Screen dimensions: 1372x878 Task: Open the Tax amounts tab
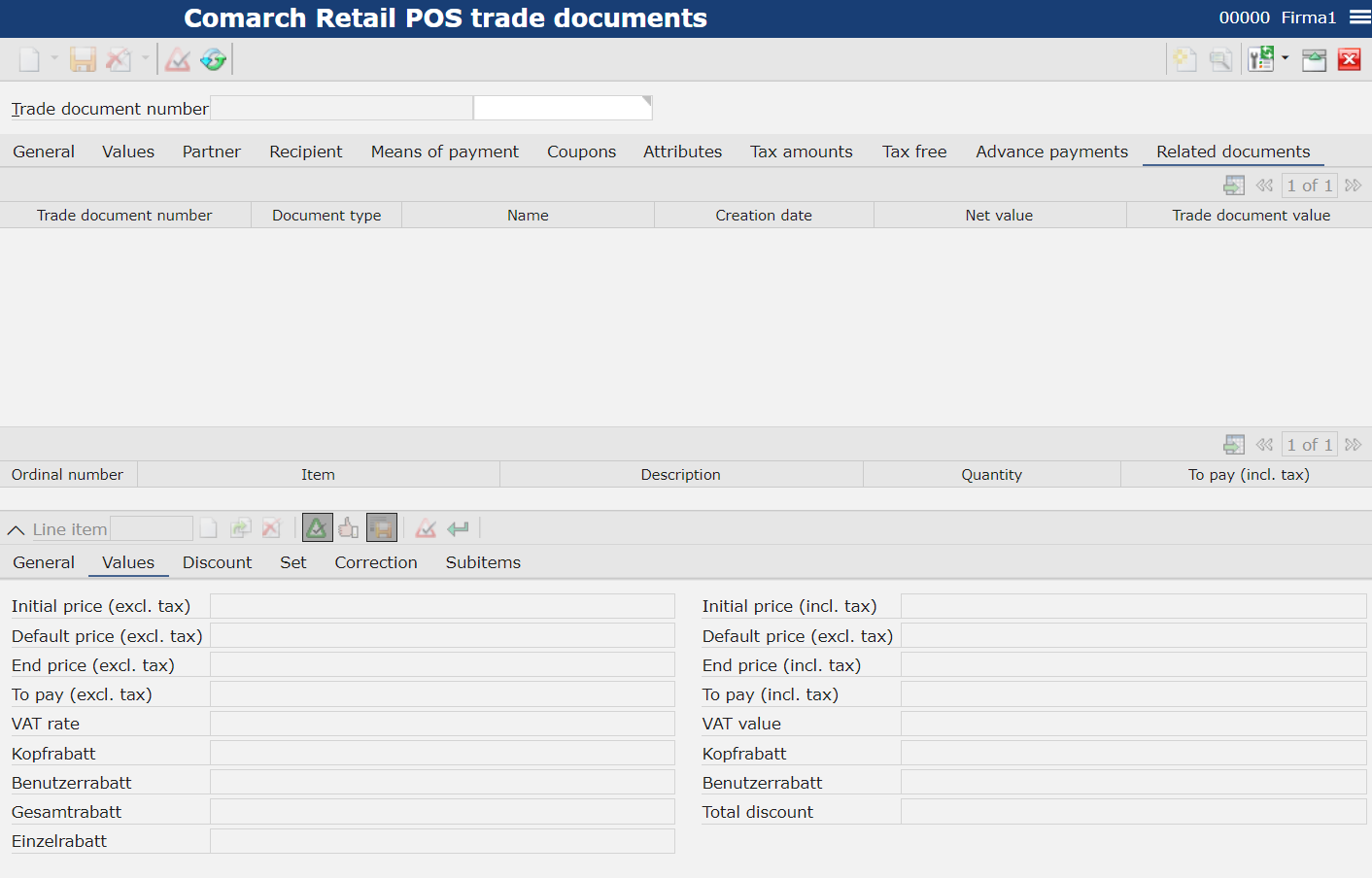coord(802,152)
